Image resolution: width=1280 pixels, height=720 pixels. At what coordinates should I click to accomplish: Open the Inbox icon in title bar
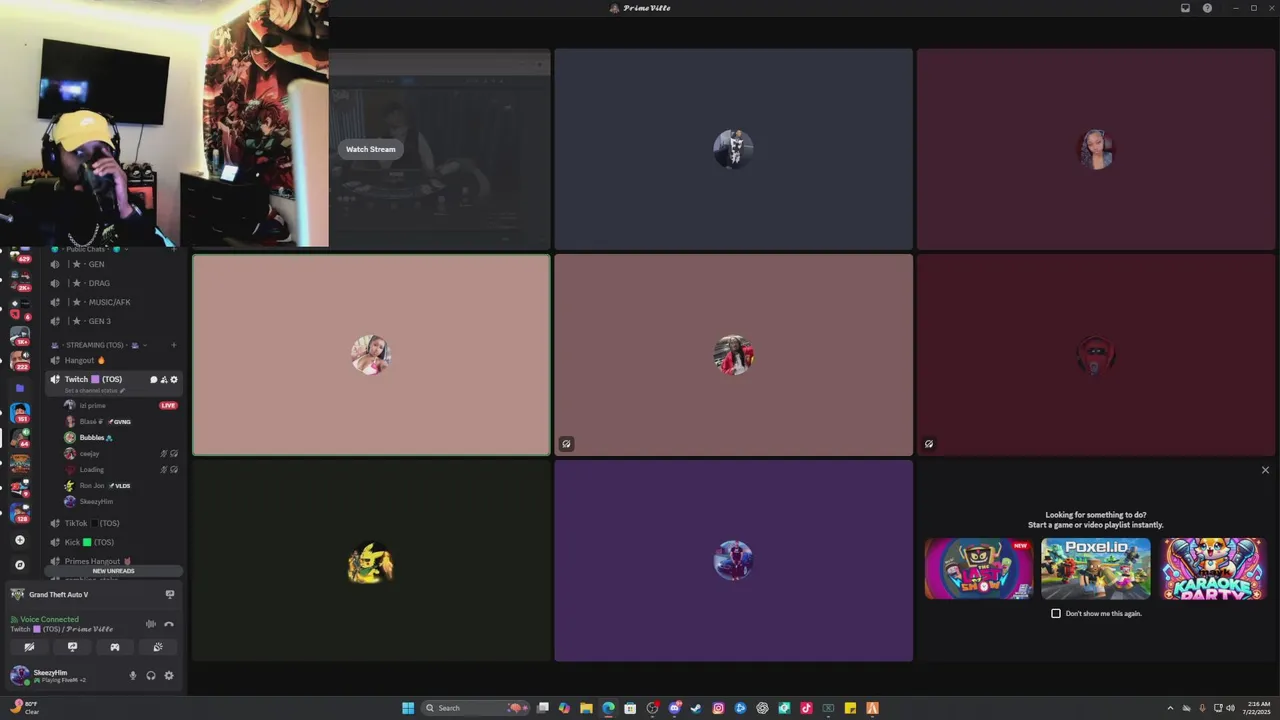pyautogui.click(x=1185, y=8)
